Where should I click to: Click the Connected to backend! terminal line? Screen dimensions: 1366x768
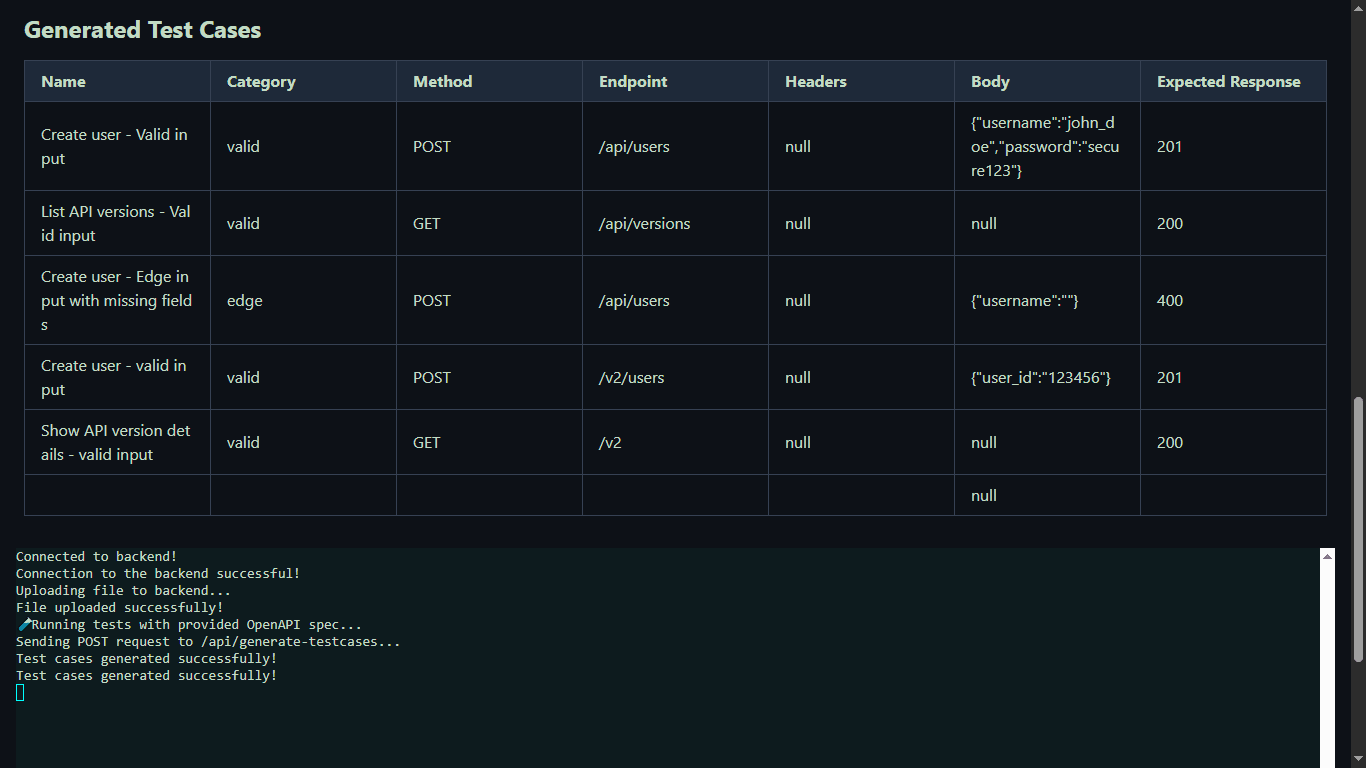pos(96,556)
